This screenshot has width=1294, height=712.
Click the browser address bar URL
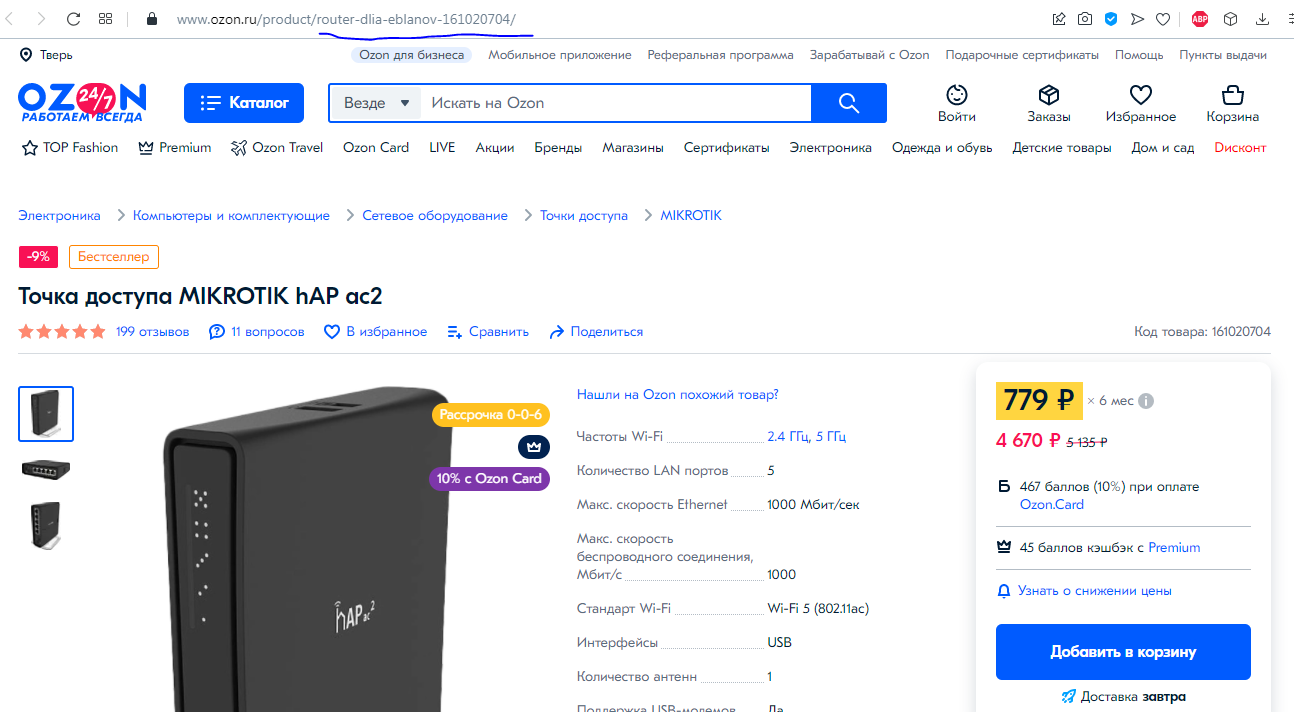point(346,19)
